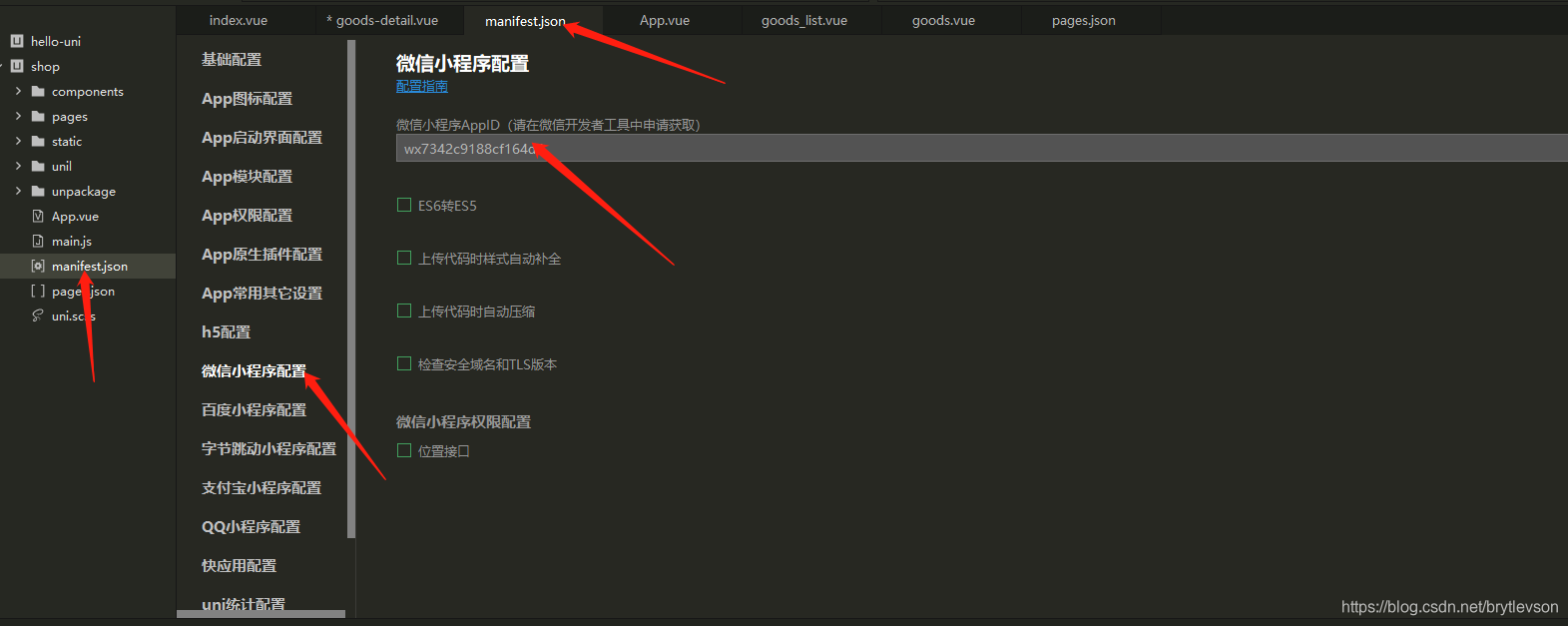Click the static folder icon
Screen dimensions: 1568x626
[38, 141]
